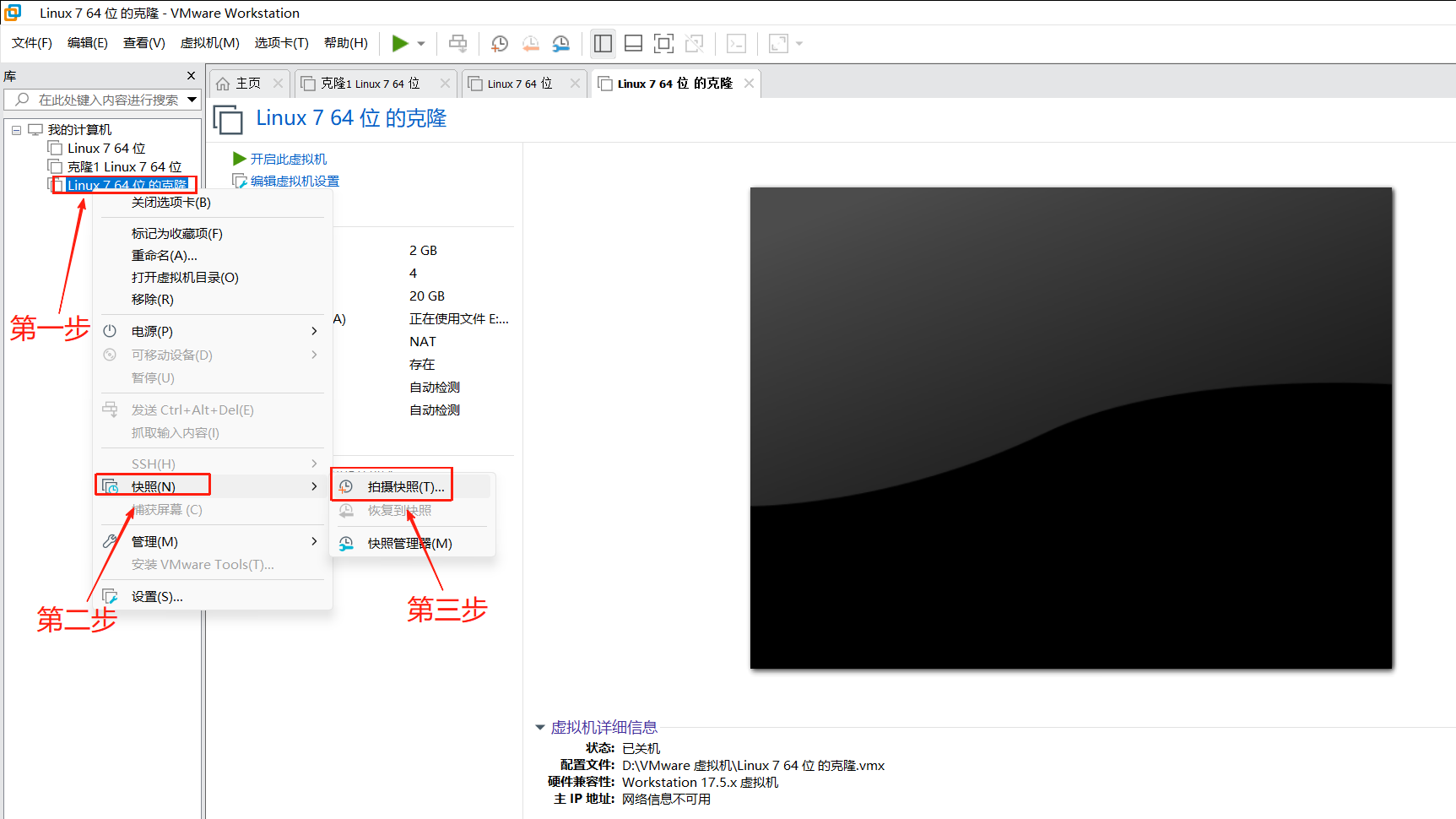Open the 选项卡(T) menu
Image resolution: width=1456 pixels, height=819 pixels.
[282, 43]
